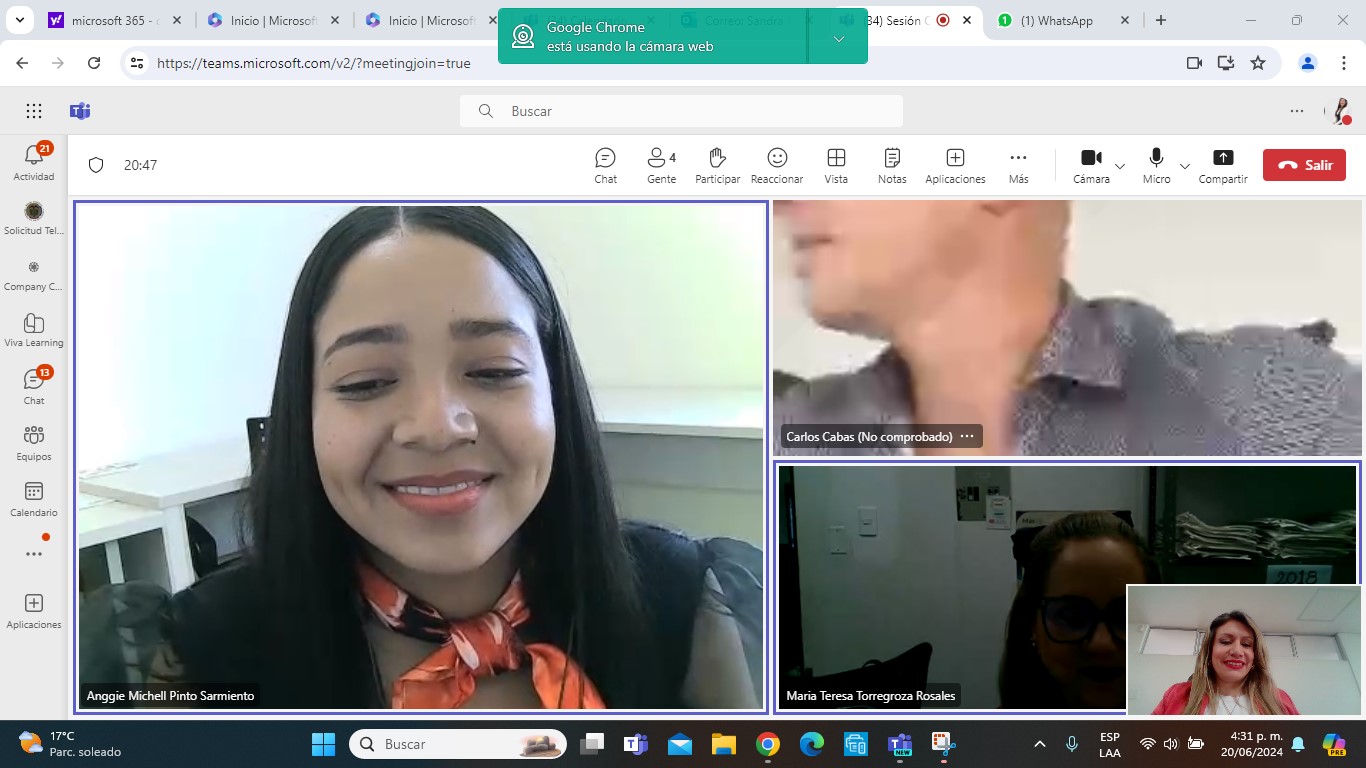
Task: Open Chrome from the taskbar
Action: tap(768, 744)
